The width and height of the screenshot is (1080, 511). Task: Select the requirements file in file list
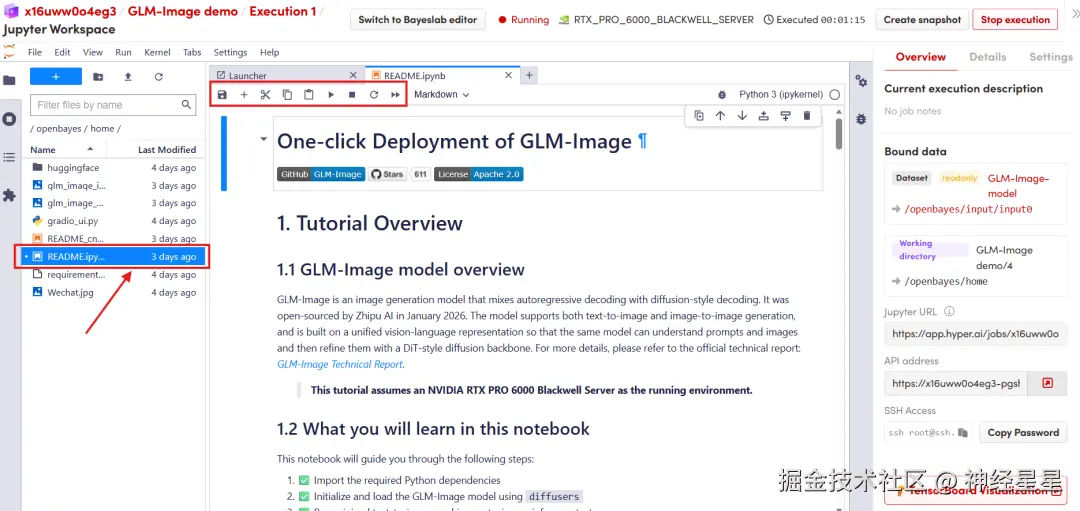click(x=114, y=275)
